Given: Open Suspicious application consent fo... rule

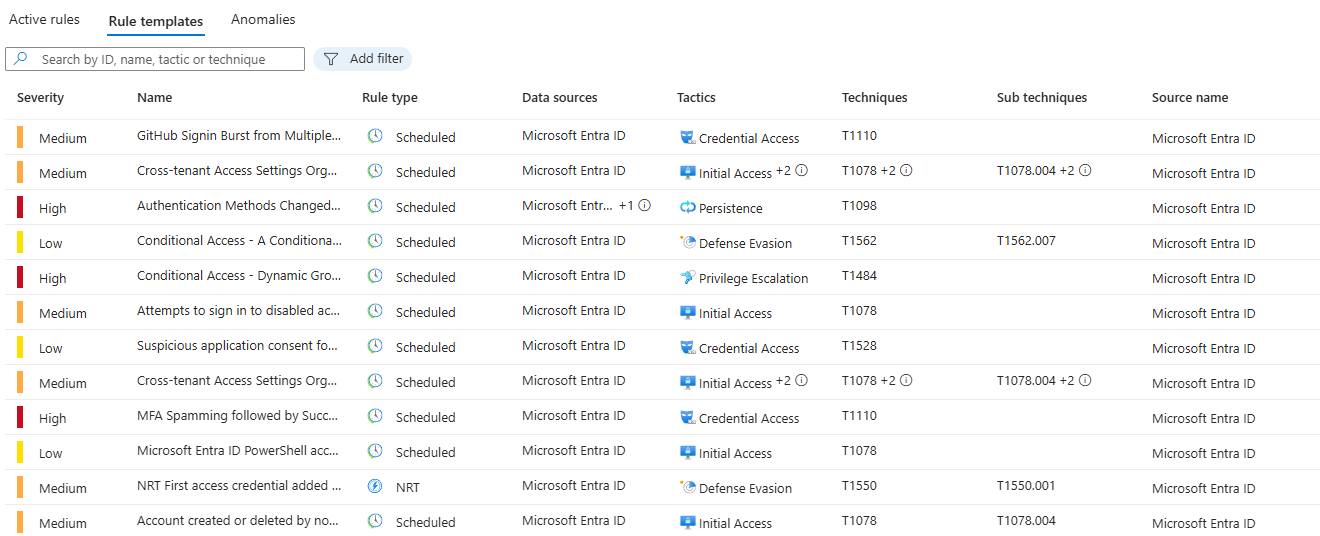Looking at the screenshot, I should 239,345.
